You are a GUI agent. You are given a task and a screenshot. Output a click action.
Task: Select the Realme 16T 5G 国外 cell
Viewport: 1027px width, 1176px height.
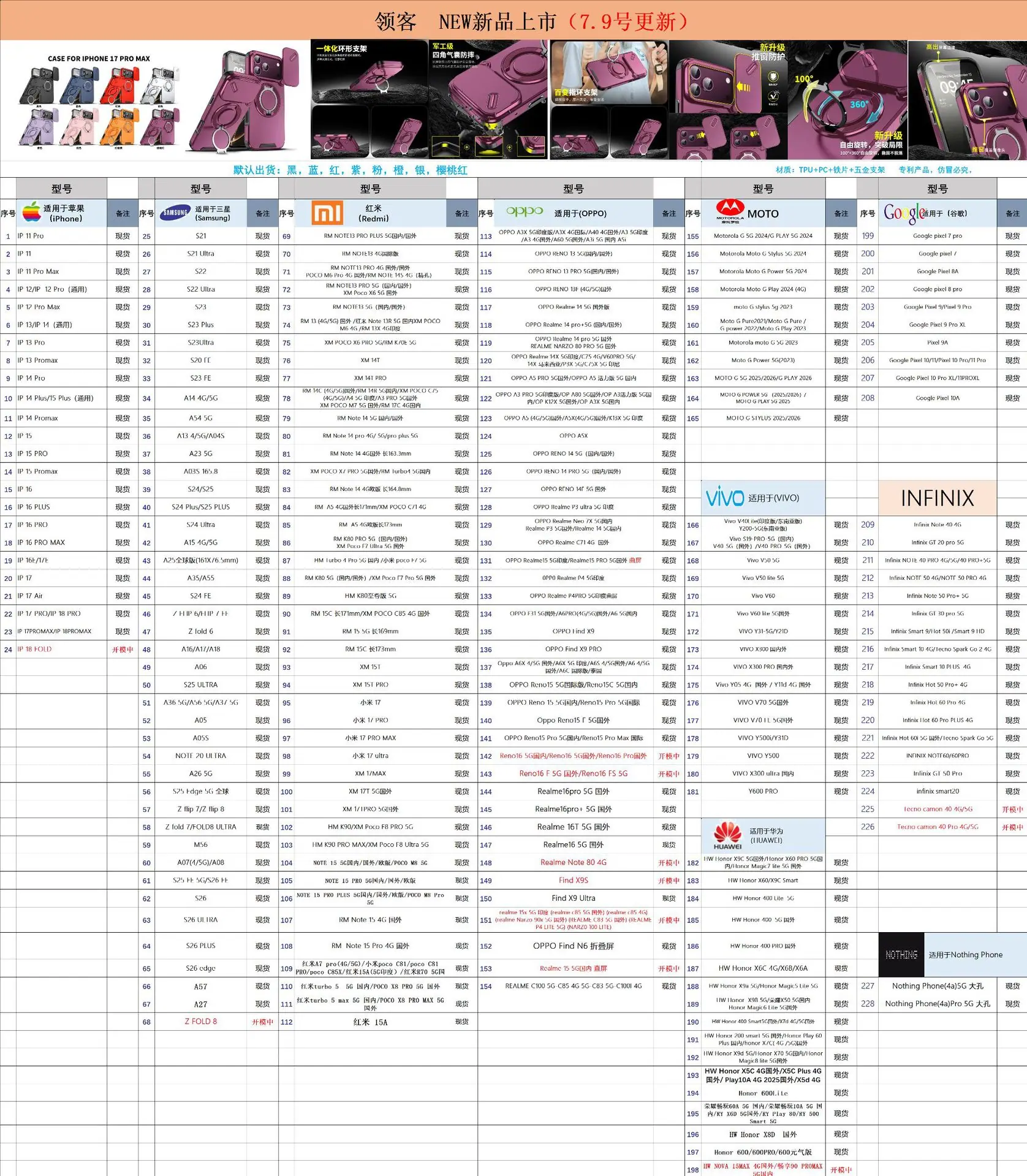click(x=574, y=827)
